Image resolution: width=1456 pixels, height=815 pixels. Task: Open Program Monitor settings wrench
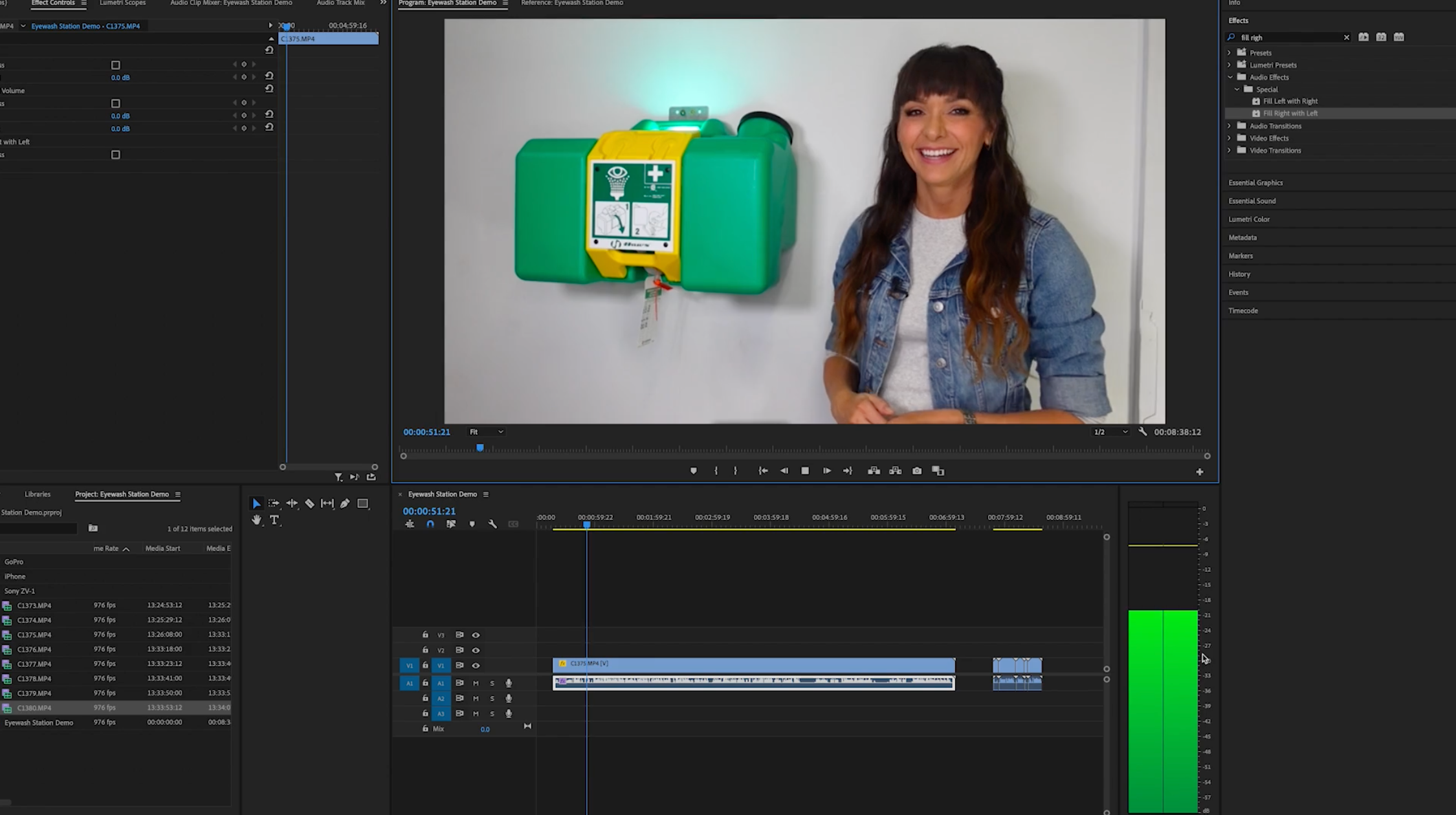coord(1143,431)
